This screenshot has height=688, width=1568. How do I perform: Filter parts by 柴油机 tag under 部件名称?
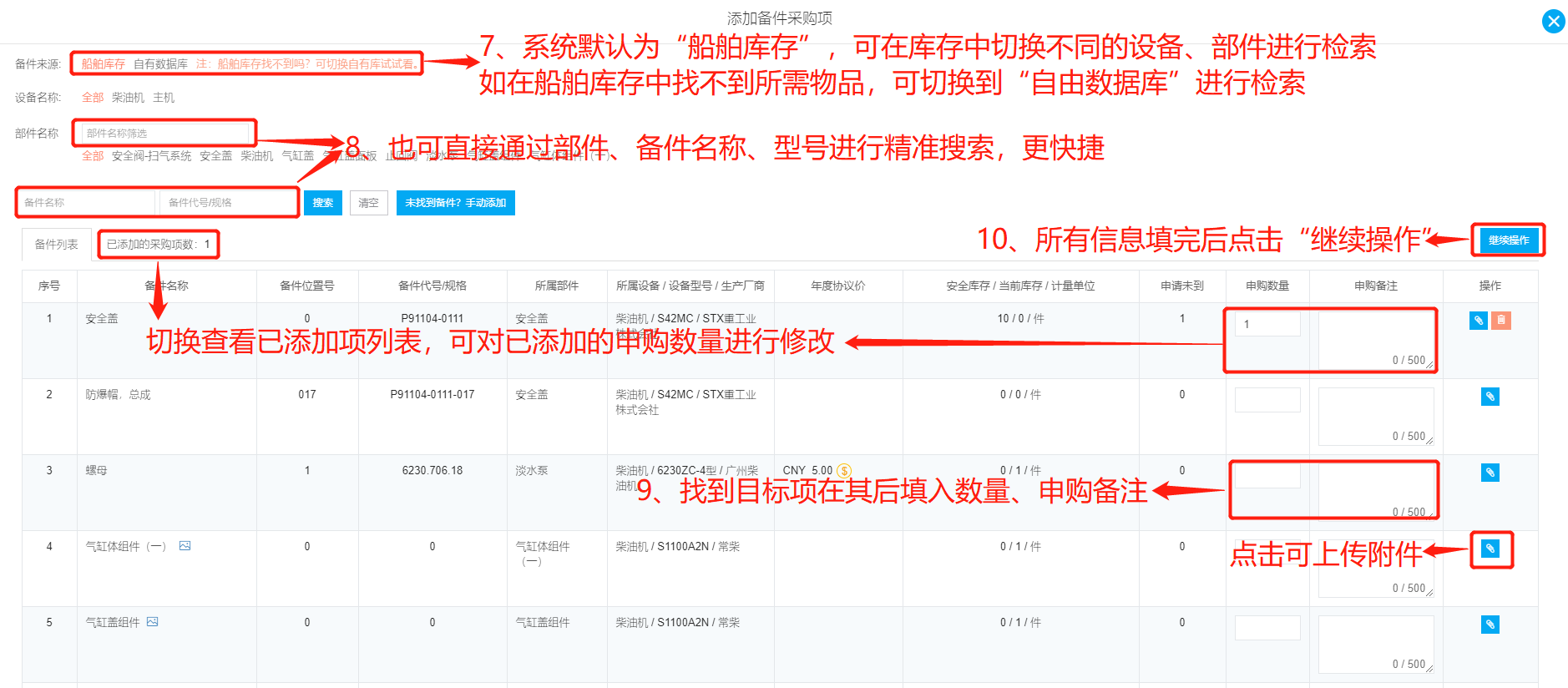256,156
